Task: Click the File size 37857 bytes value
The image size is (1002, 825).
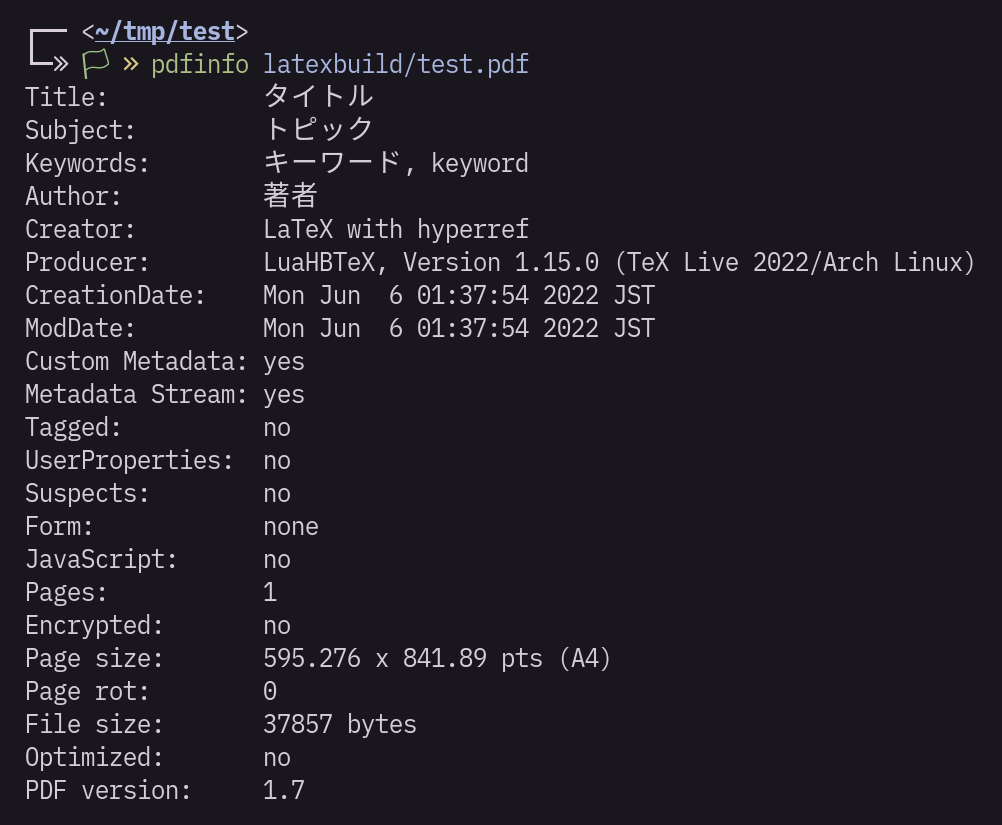Action: 340,725
